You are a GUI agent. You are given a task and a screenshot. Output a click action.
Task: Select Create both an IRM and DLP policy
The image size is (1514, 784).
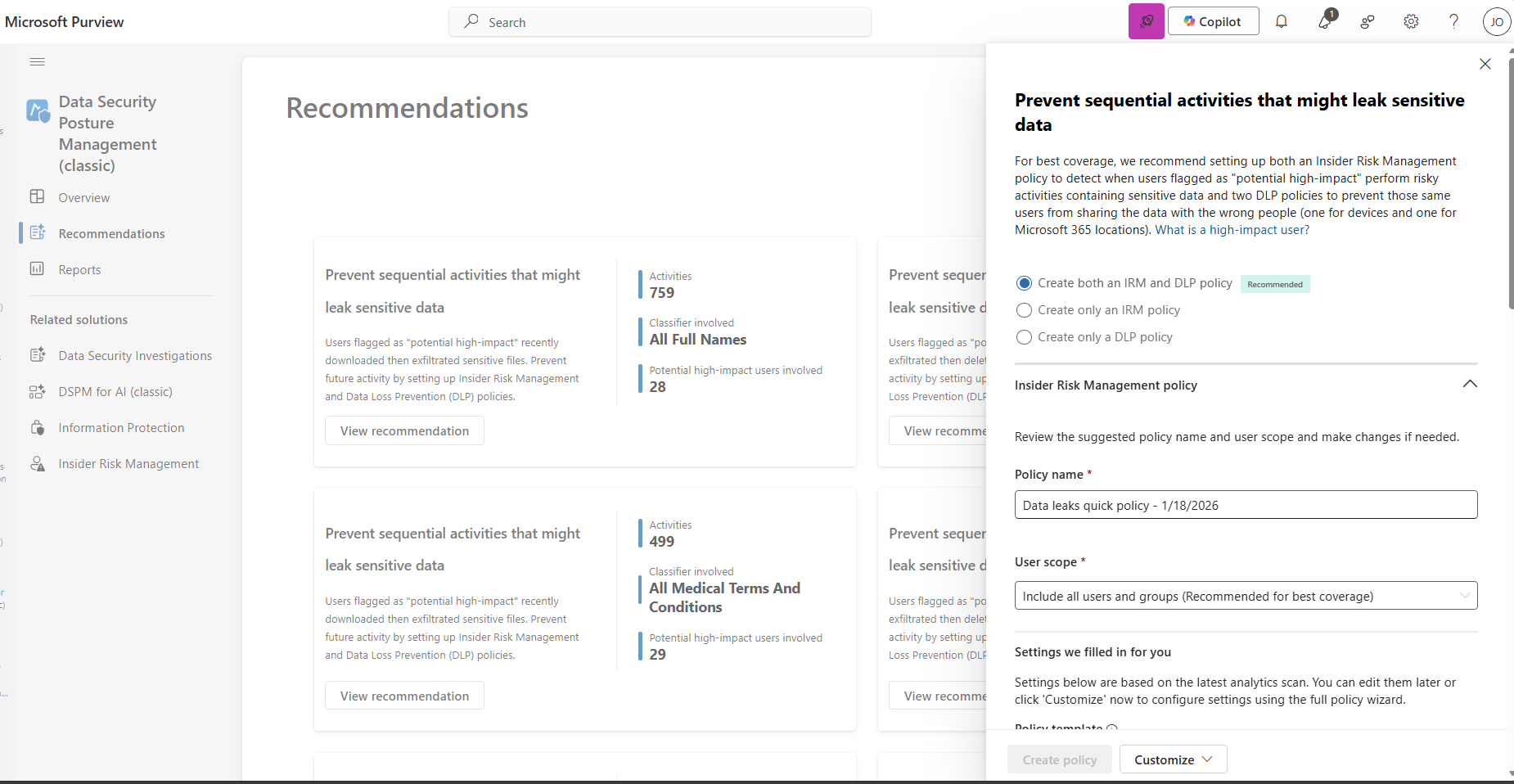1024,283
